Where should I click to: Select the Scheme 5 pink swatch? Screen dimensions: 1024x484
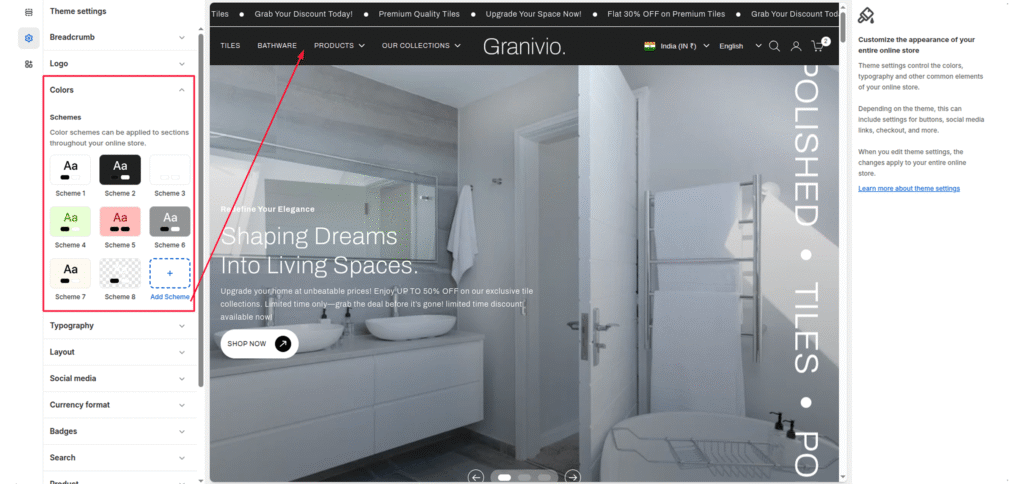(120, 221)
